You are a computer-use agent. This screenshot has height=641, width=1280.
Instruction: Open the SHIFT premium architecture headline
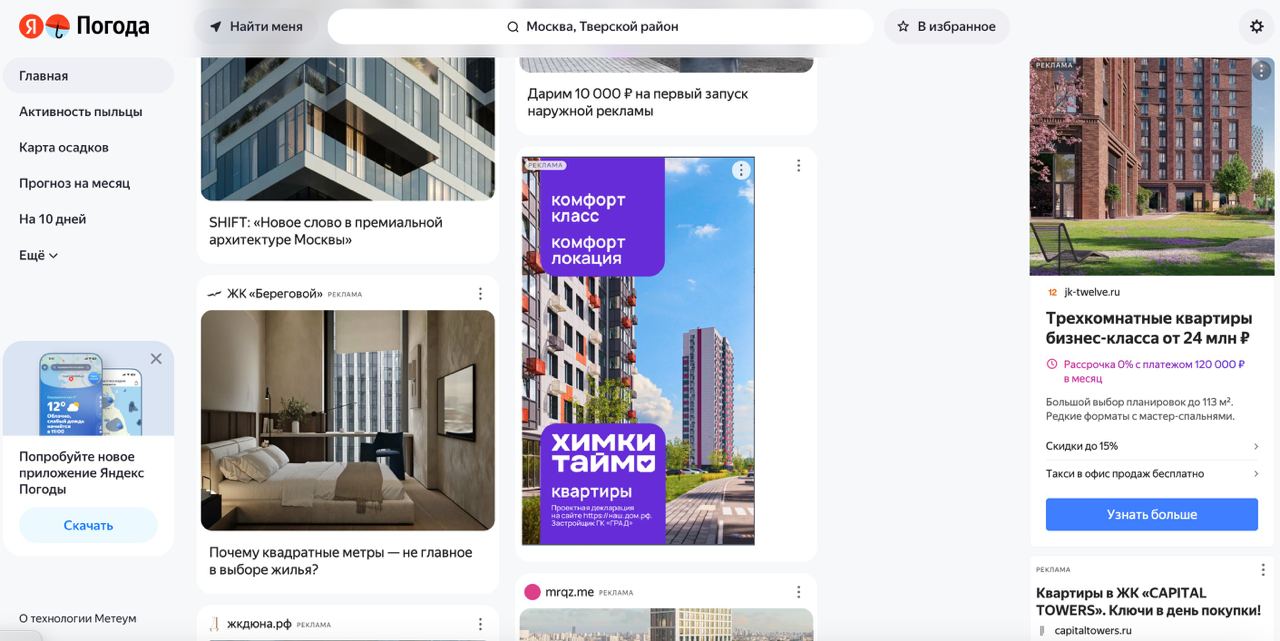click(326, 231)
